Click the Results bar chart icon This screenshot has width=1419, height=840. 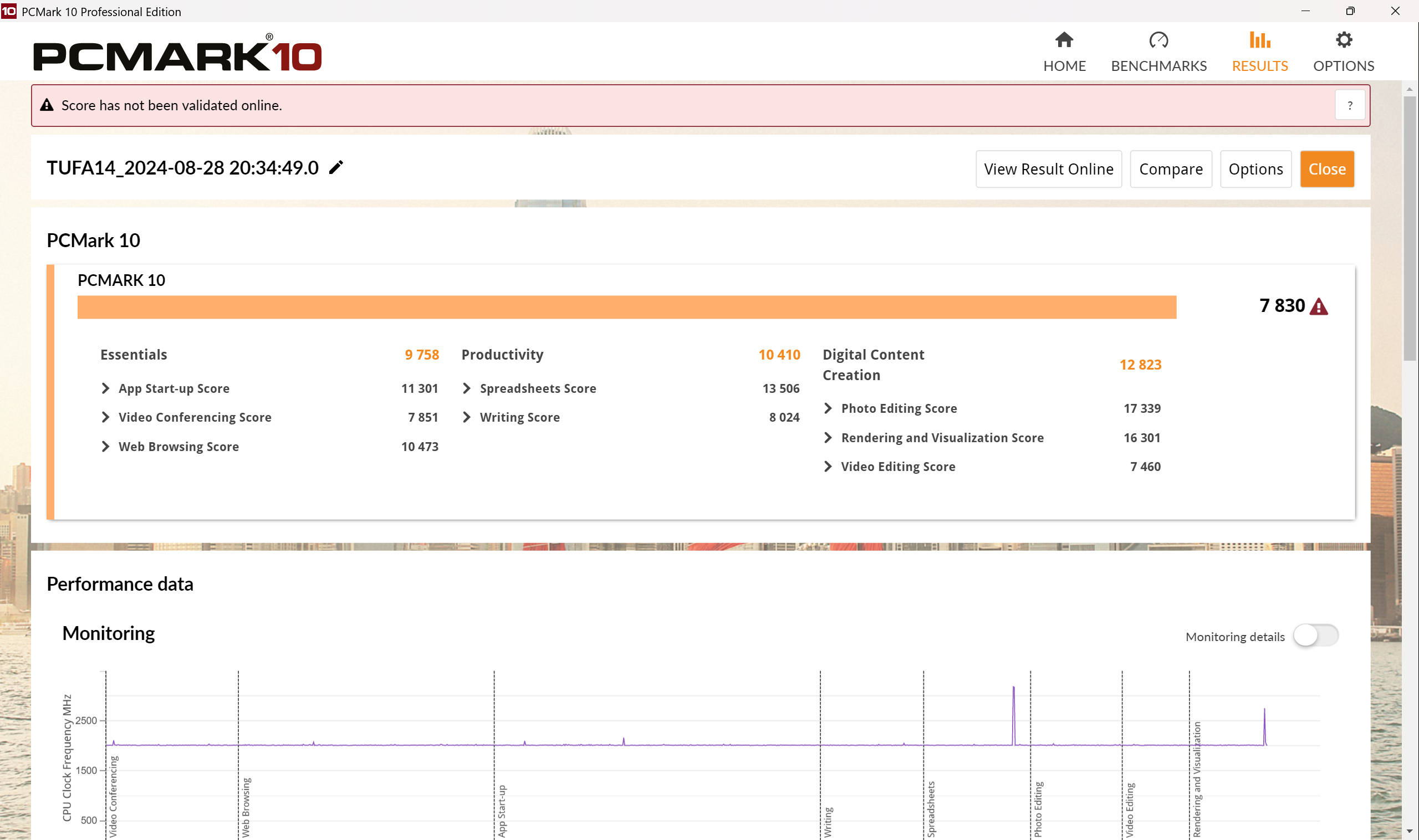point(1259,40)
